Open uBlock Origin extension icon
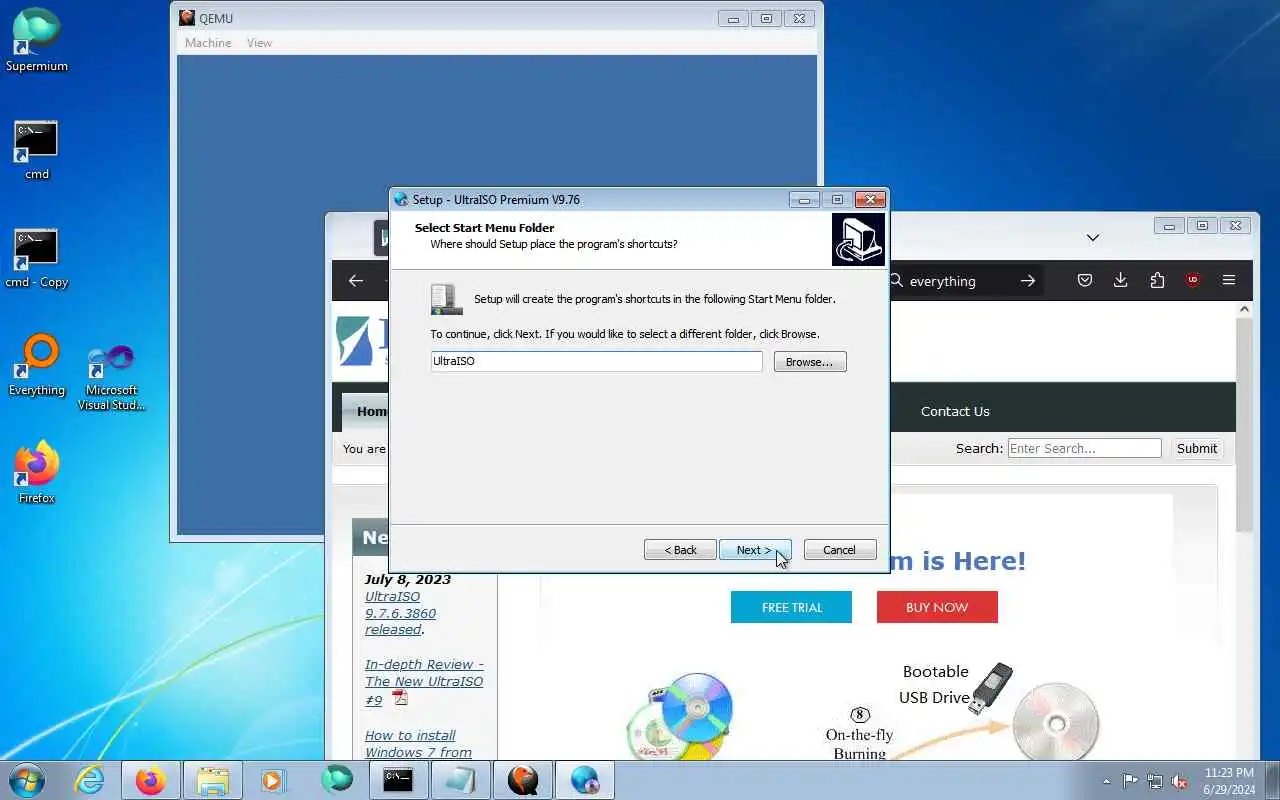Screen dimensions: 1280x800 pos(1193,281)
